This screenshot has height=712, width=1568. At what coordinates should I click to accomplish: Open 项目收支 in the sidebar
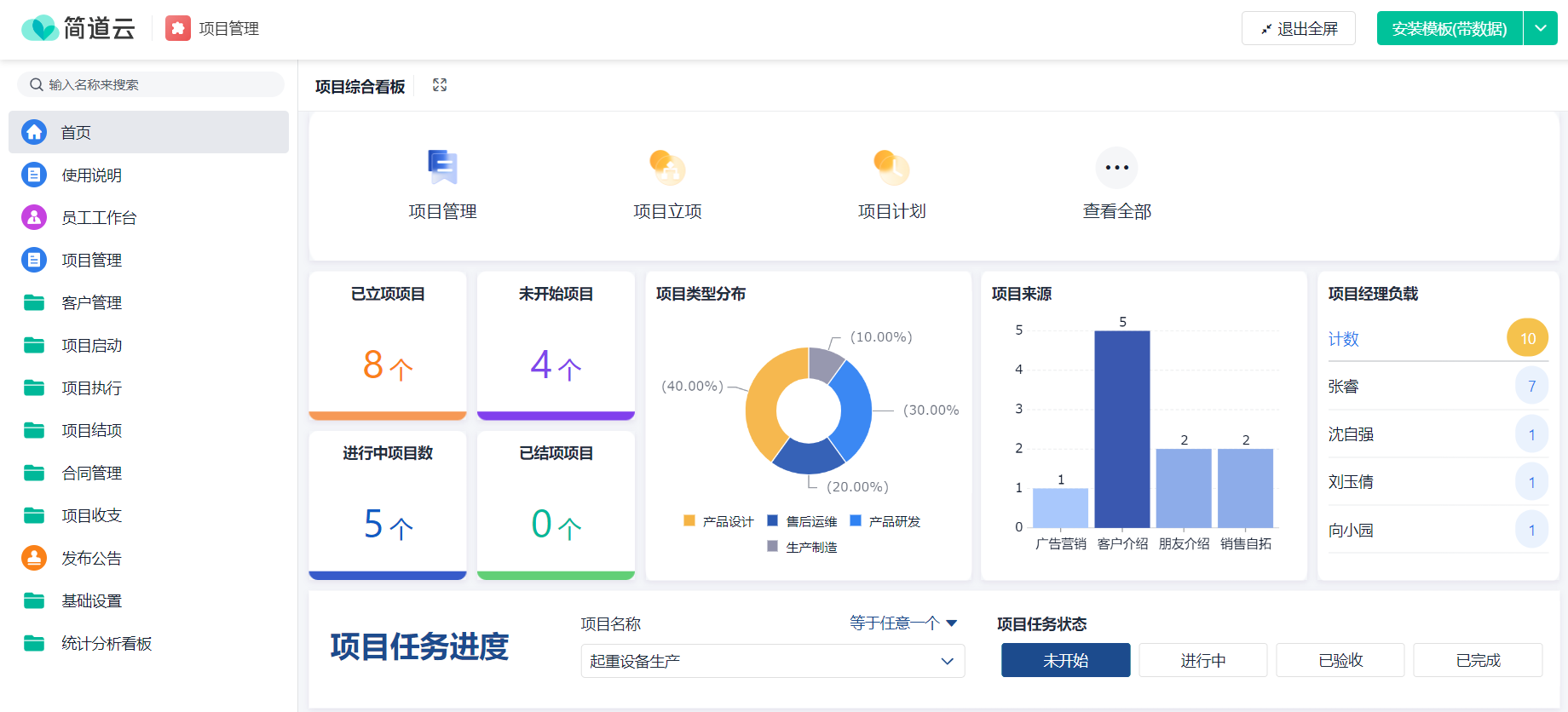[x=148, y=515]
